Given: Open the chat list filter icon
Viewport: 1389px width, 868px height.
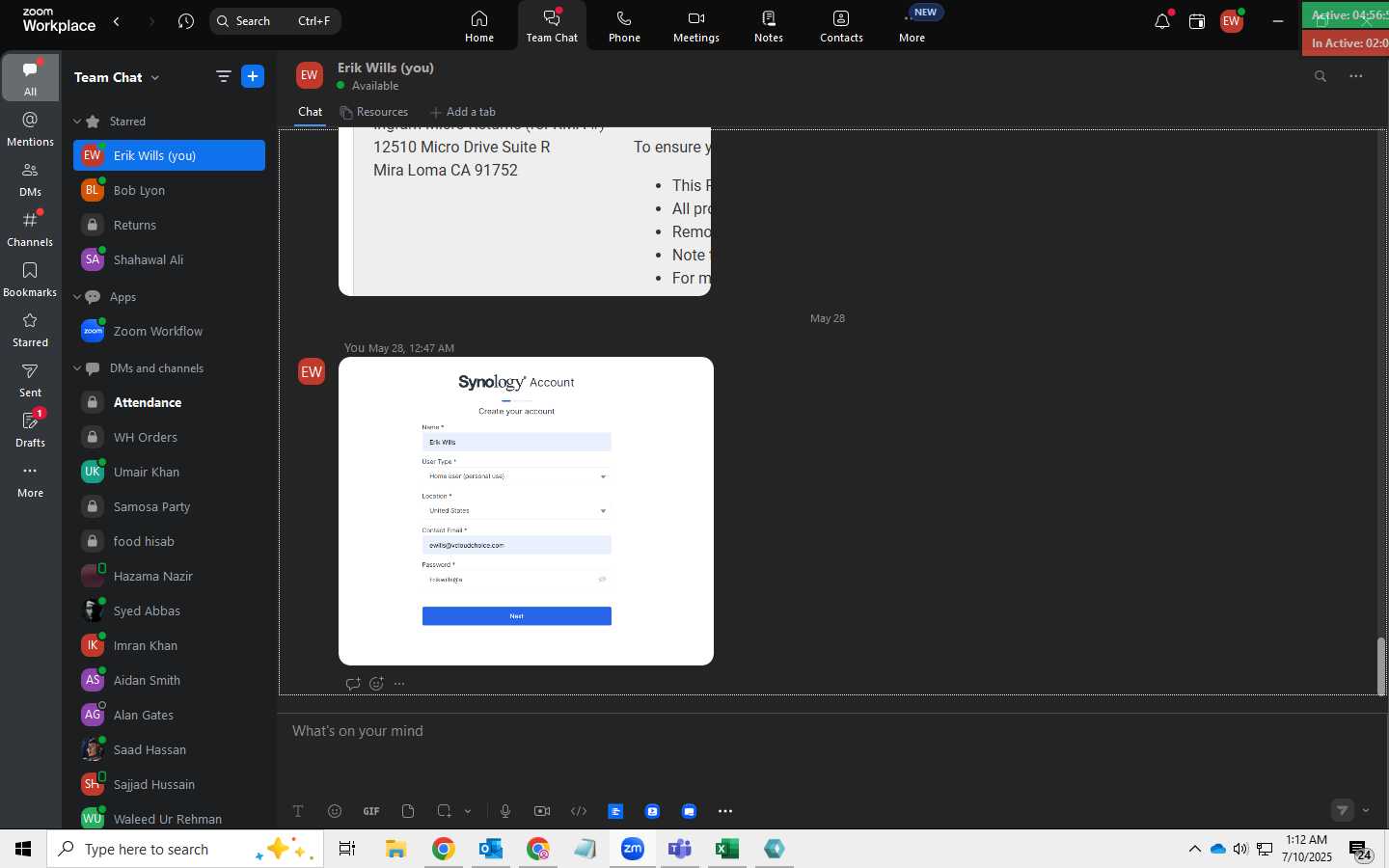Looking at the screenshot, I should point(223,77).
